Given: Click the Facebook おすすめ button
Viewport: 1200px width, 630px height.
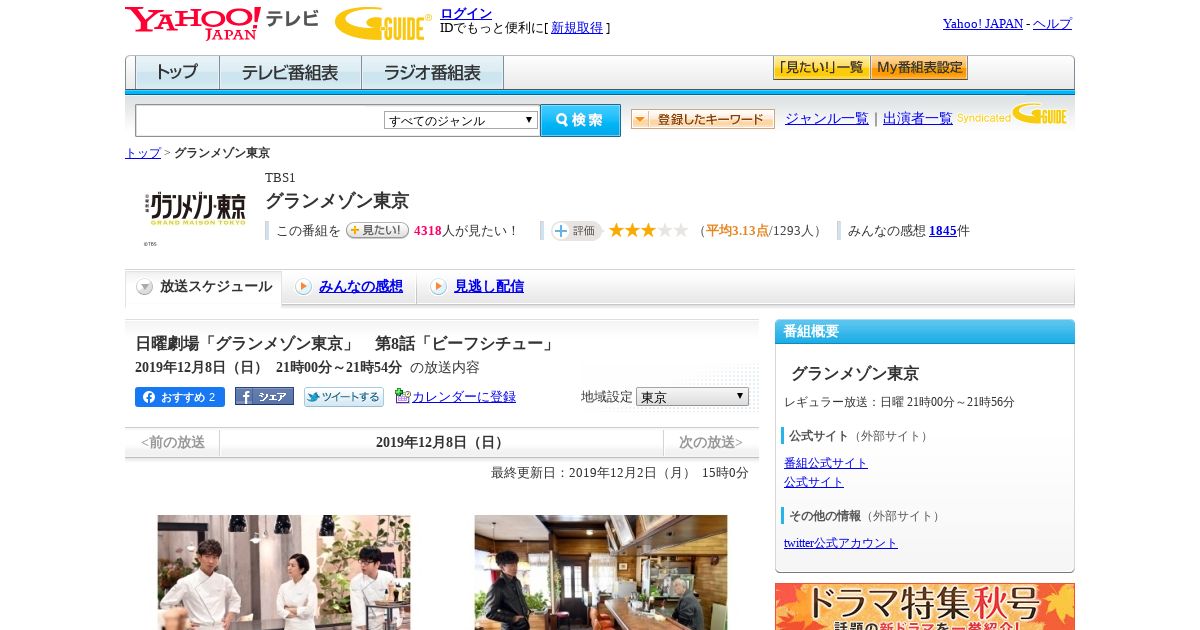Looking at the screenshot, I should (x=180, y=397).
